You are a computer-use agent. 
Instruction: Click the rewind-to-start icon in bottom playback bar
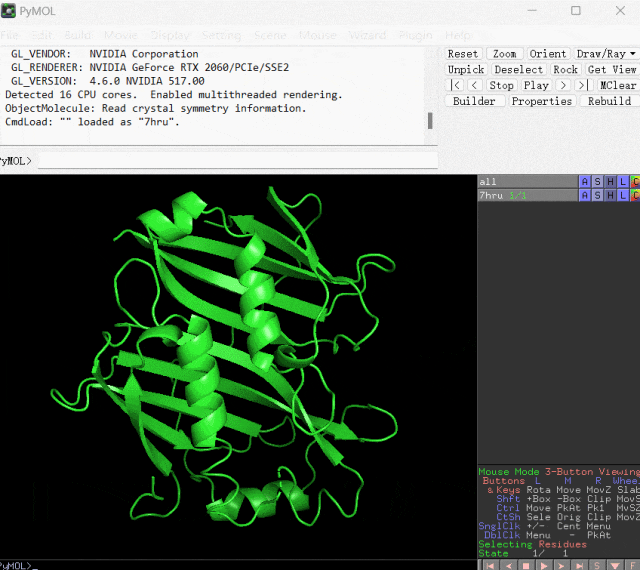[x=490, y=566]
